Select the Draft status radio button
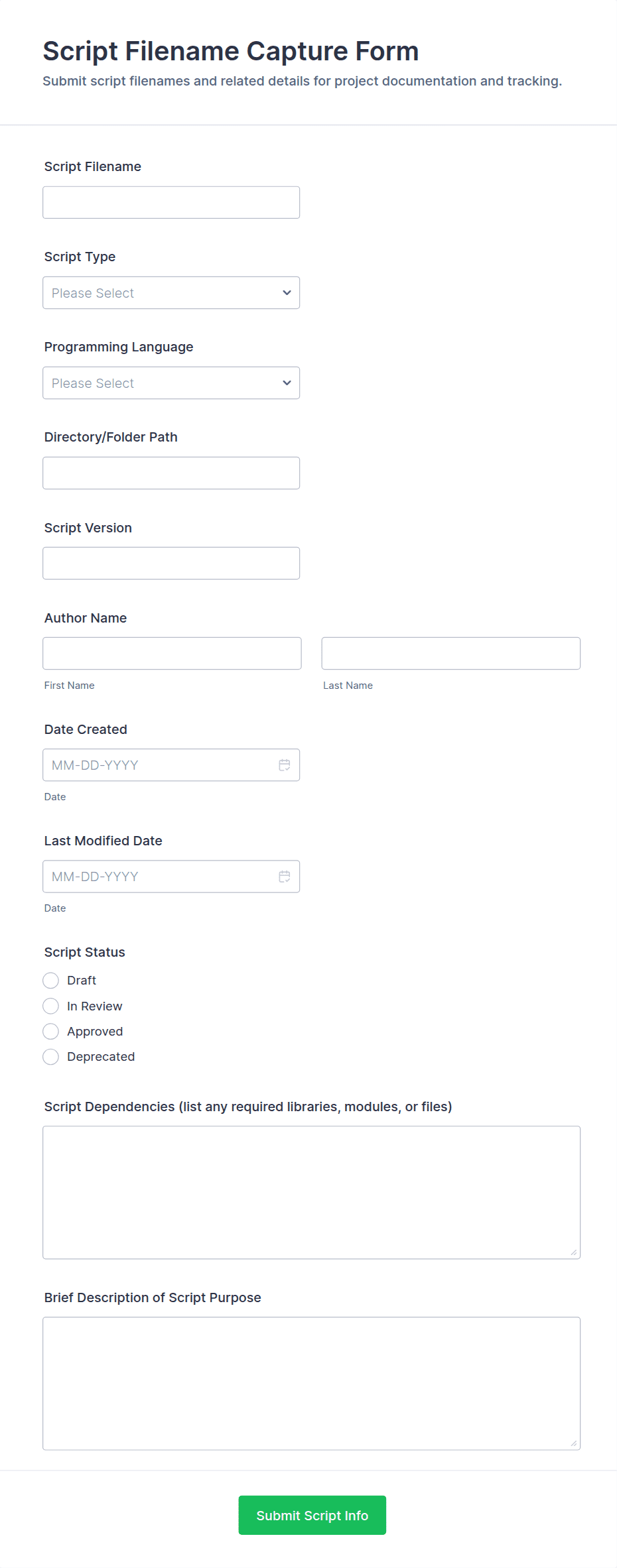This screenshot has height=1568, width=617. 51,981
